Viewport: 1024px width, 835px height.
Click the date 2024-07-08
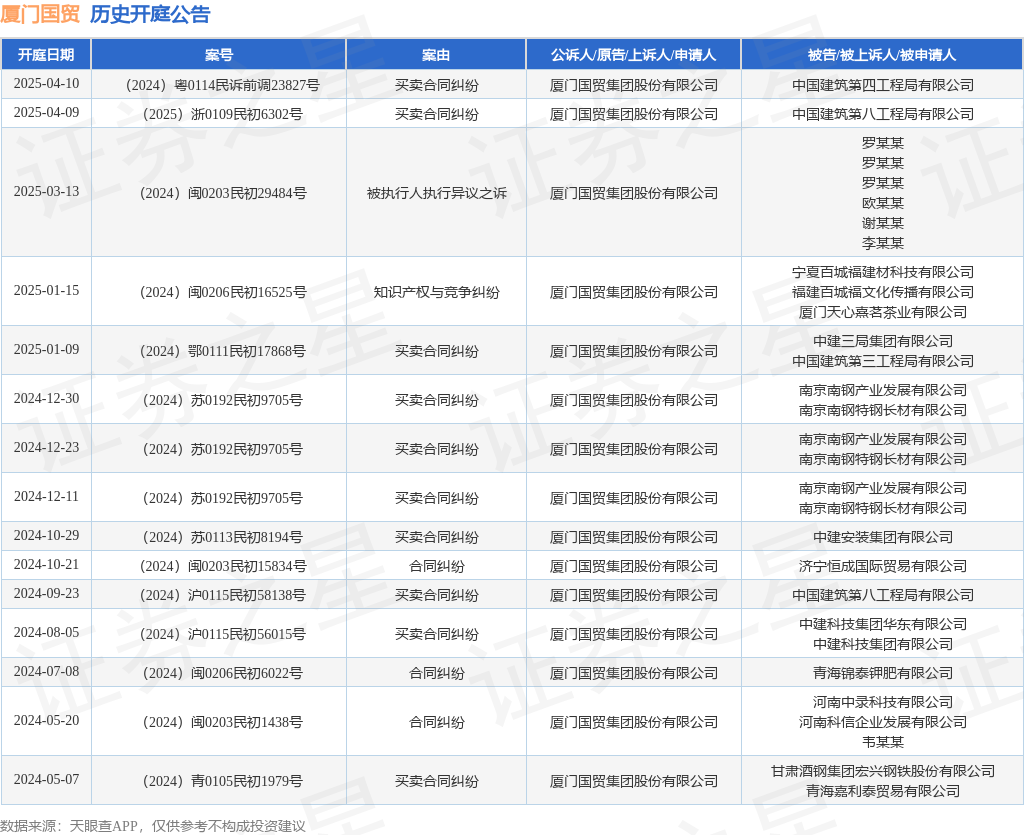(46, 671)
